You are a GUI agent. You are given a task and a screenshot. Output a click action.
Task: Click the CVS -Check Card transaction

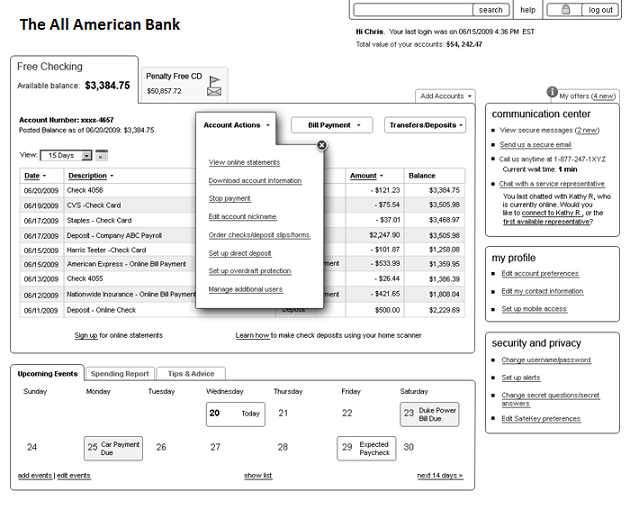(242, 205)
